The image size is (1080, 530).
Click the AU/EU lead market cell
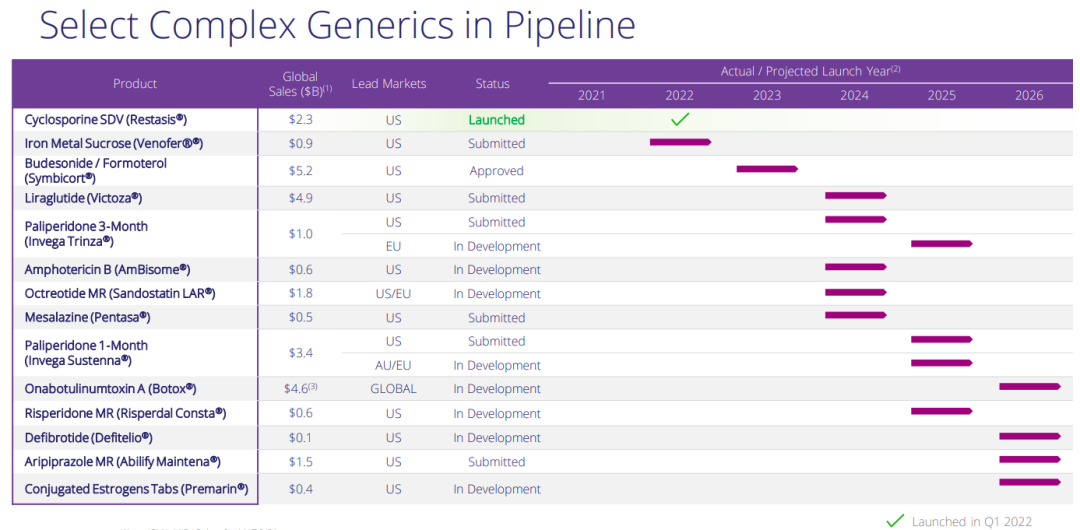pyautogui.click(x=393, y=365)
